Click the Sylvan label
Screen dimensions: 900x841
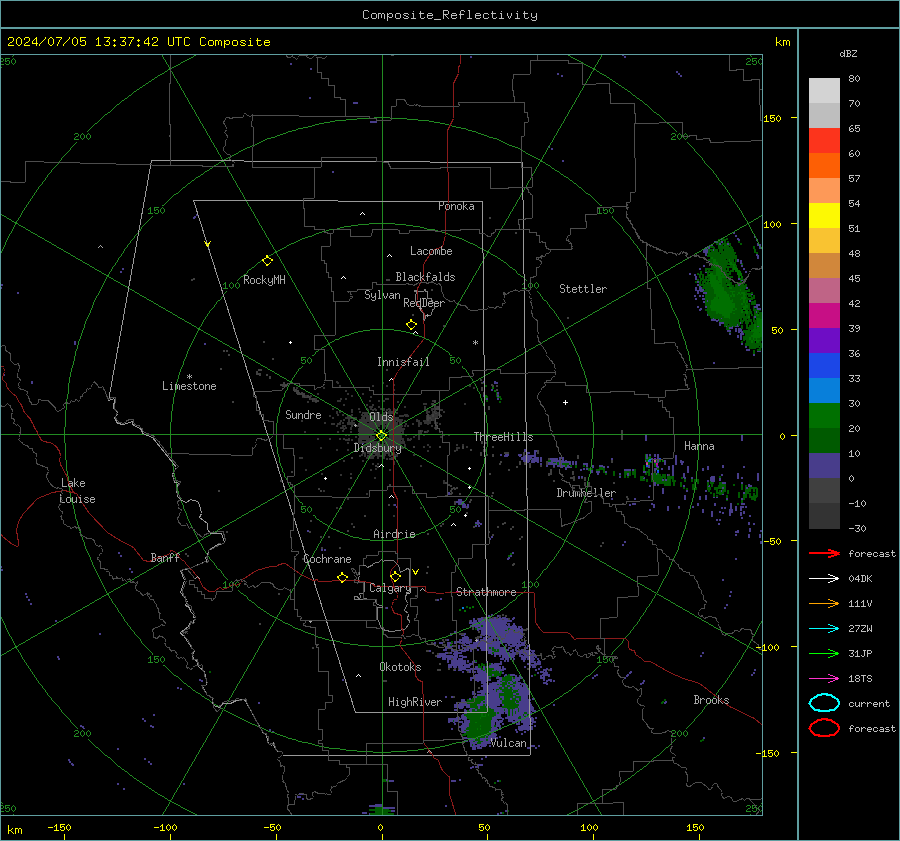pos(382,295)
